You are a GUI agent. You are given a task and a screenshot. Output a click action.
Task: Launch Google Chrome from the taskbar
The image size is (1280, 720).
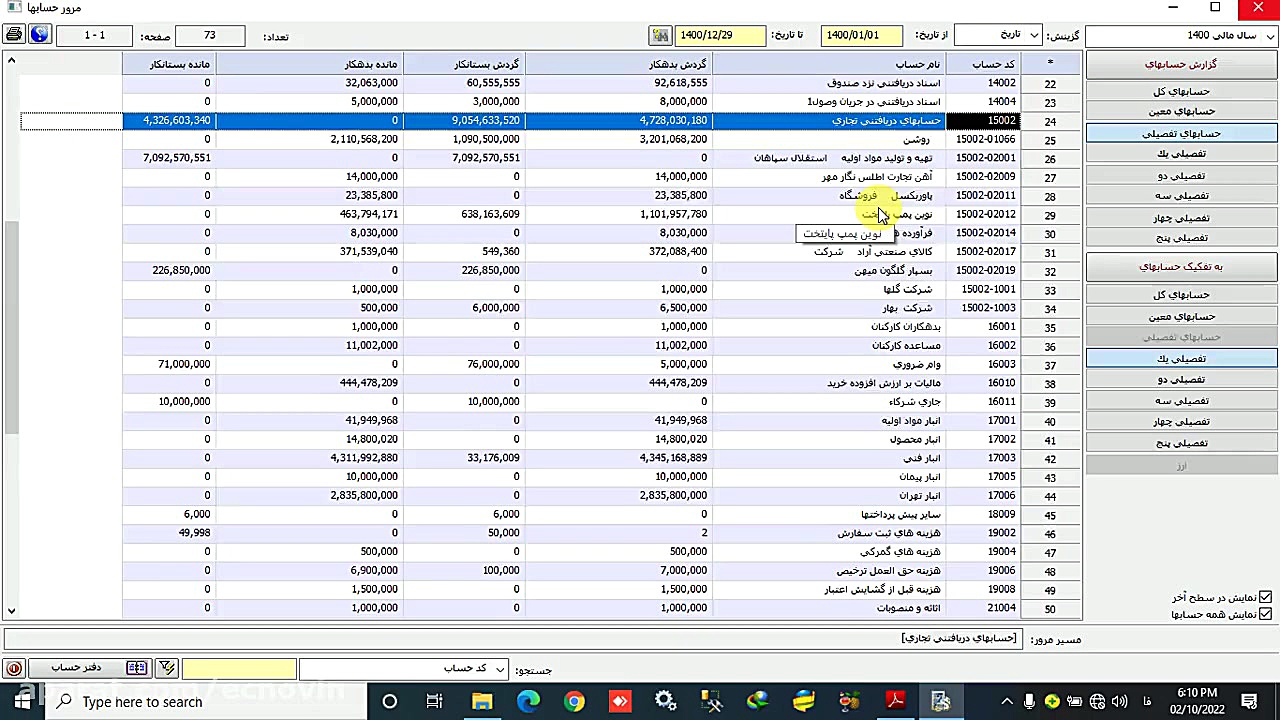574,701
